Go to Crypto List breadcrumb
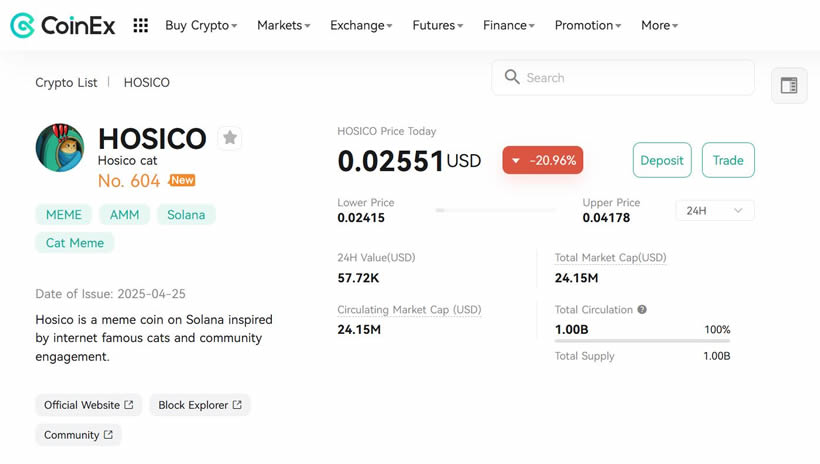820x464 pixels. point(66,82)
